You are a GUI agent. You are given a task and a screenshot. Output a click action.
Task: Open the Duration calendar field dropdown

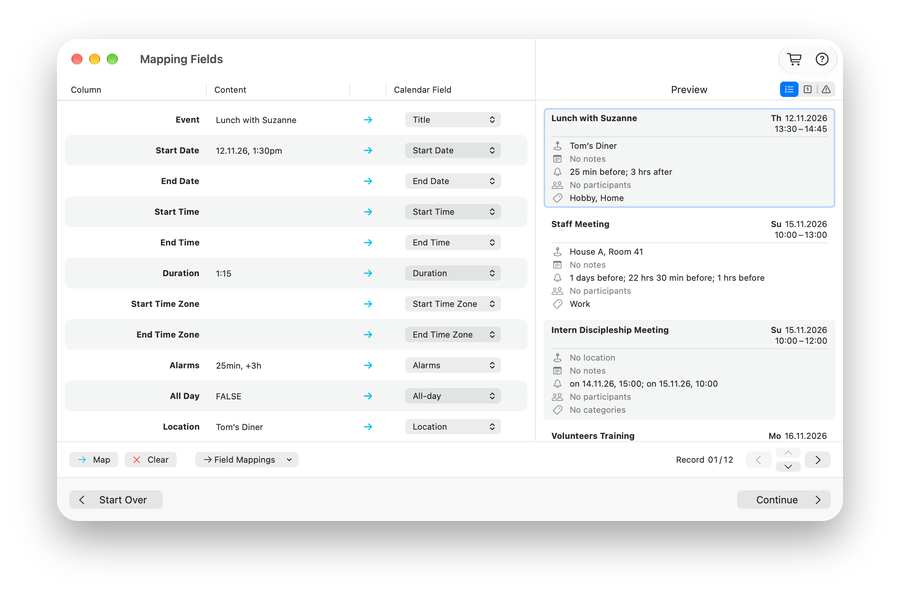click(x=453, y=273)
